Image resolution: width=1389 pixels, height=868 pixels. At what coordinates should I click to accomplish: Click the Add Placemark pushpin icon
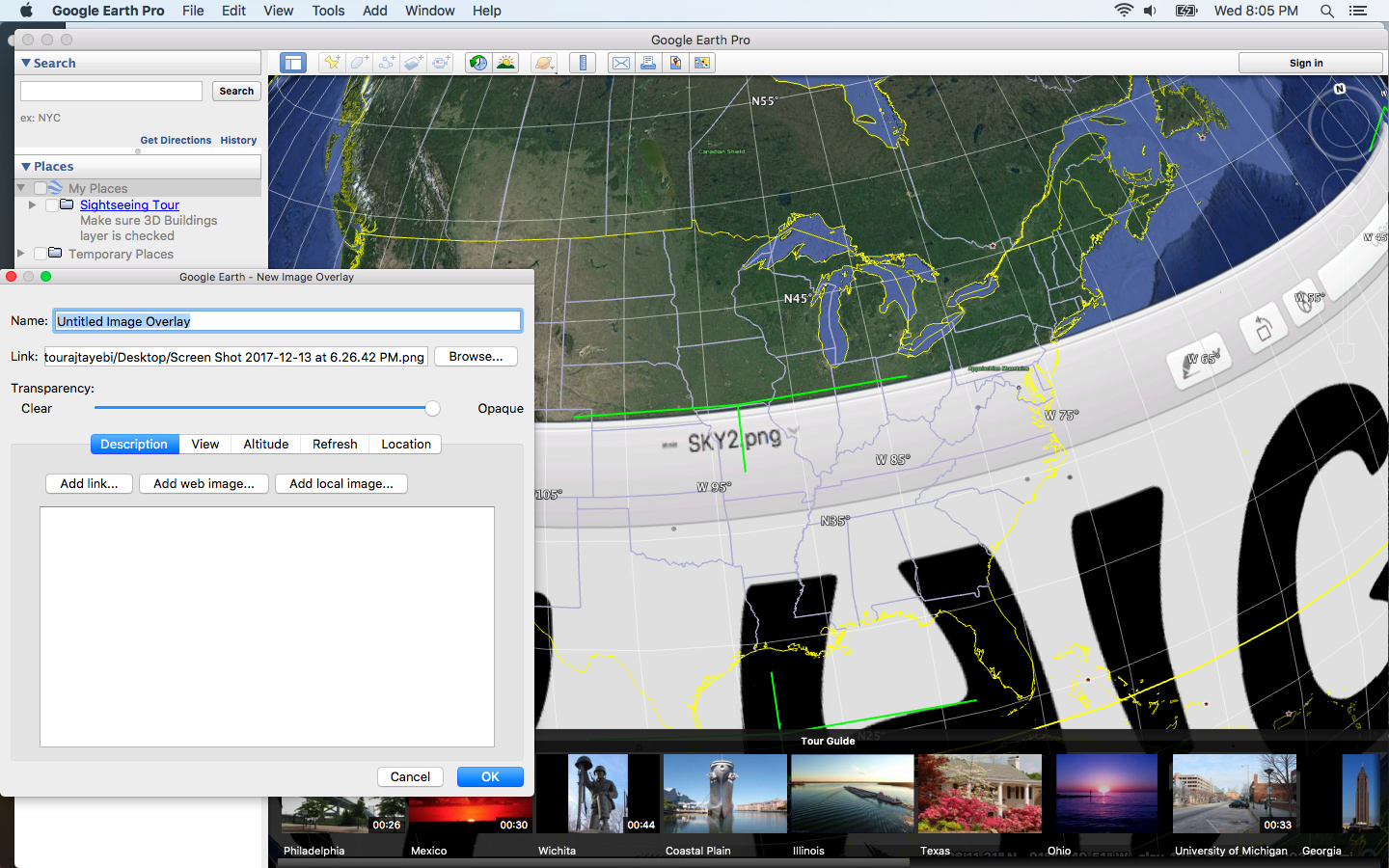332,63
